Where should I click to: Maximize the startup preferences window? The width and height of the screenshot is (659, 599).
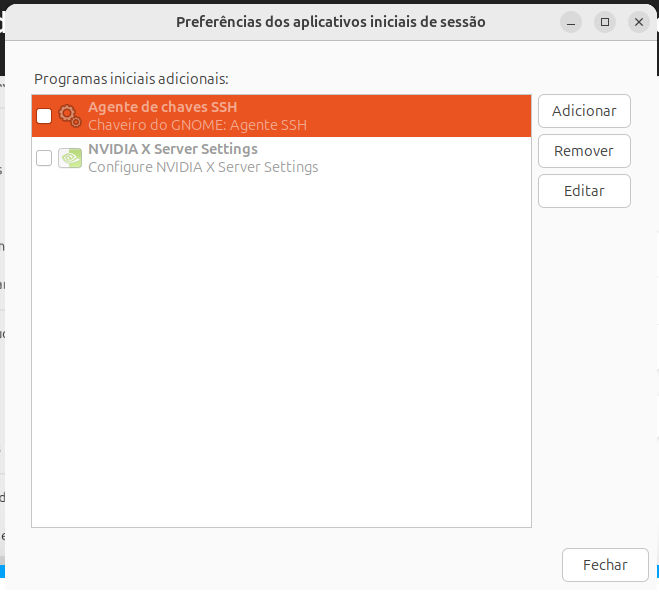(604, 21)
